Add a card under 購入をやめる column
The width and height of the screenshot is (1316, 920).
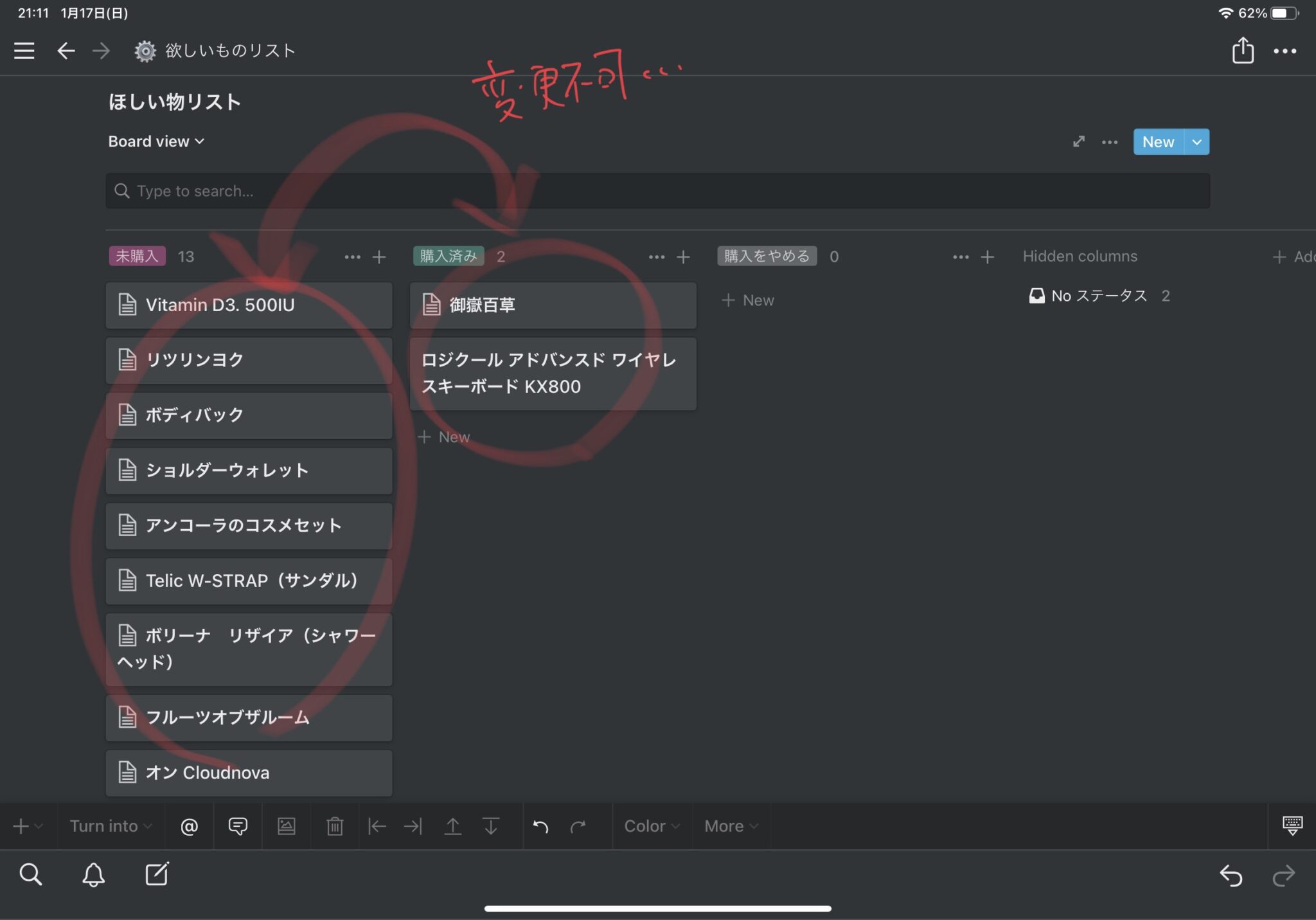point(748,300)
